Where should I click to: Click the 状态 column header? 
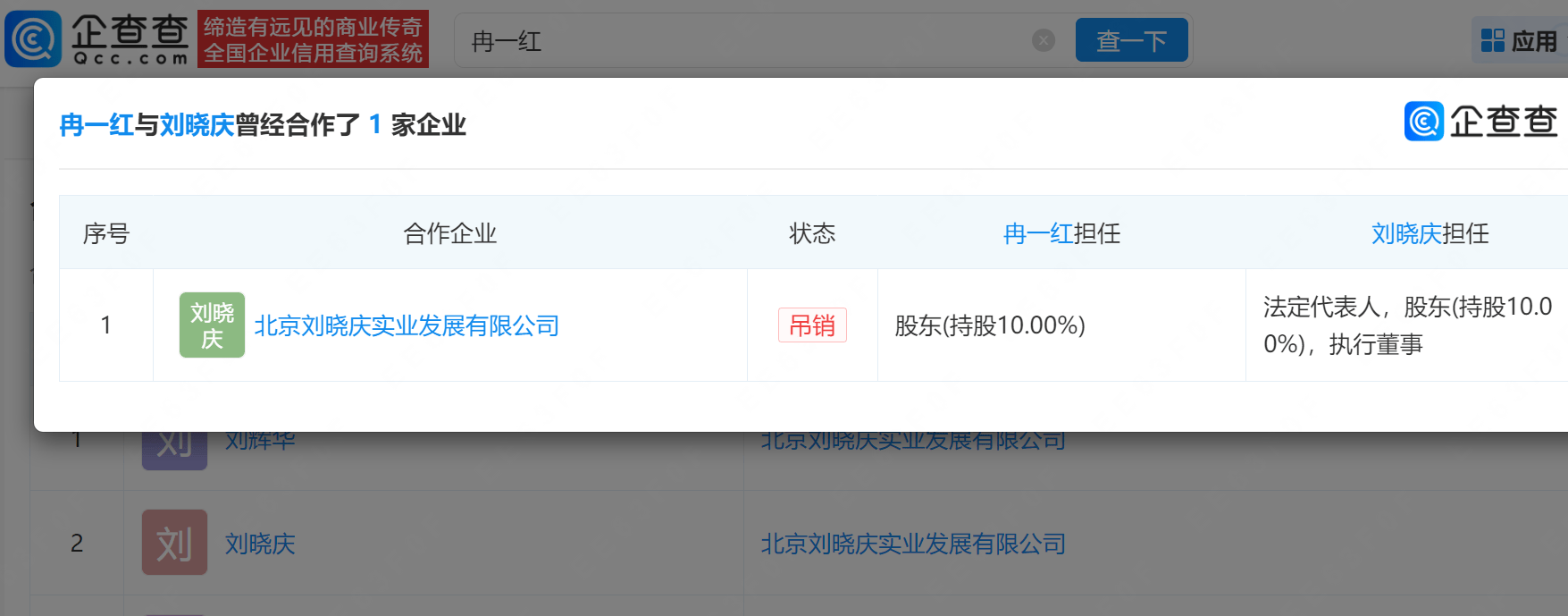pos(812,233)
